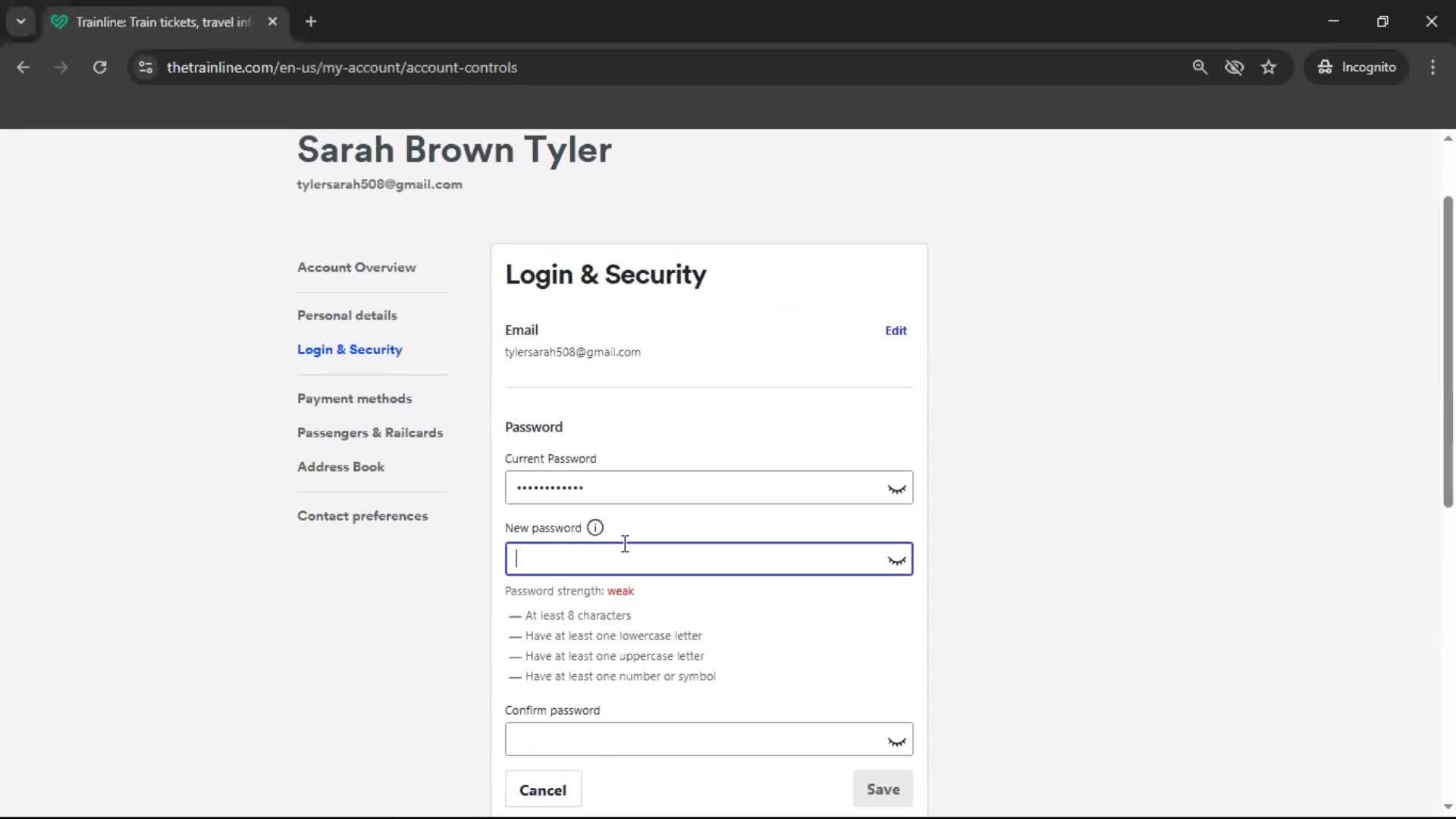The image size is (1456, 819).
Task: Click Edit next to the Email section
Action: (896, 330)
